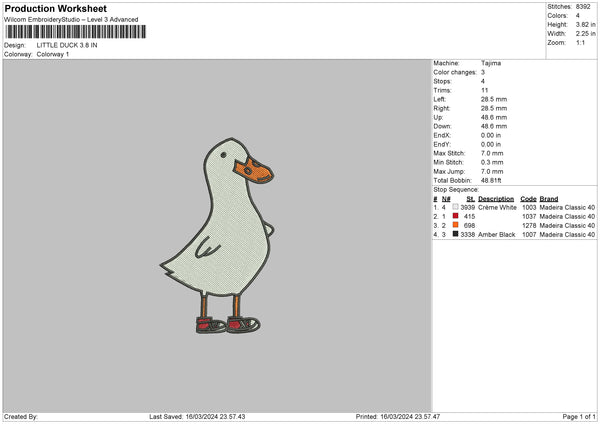Select the Colorway 1 value
This screenshot has width=600, height=424.
click(x=53, y=54)
